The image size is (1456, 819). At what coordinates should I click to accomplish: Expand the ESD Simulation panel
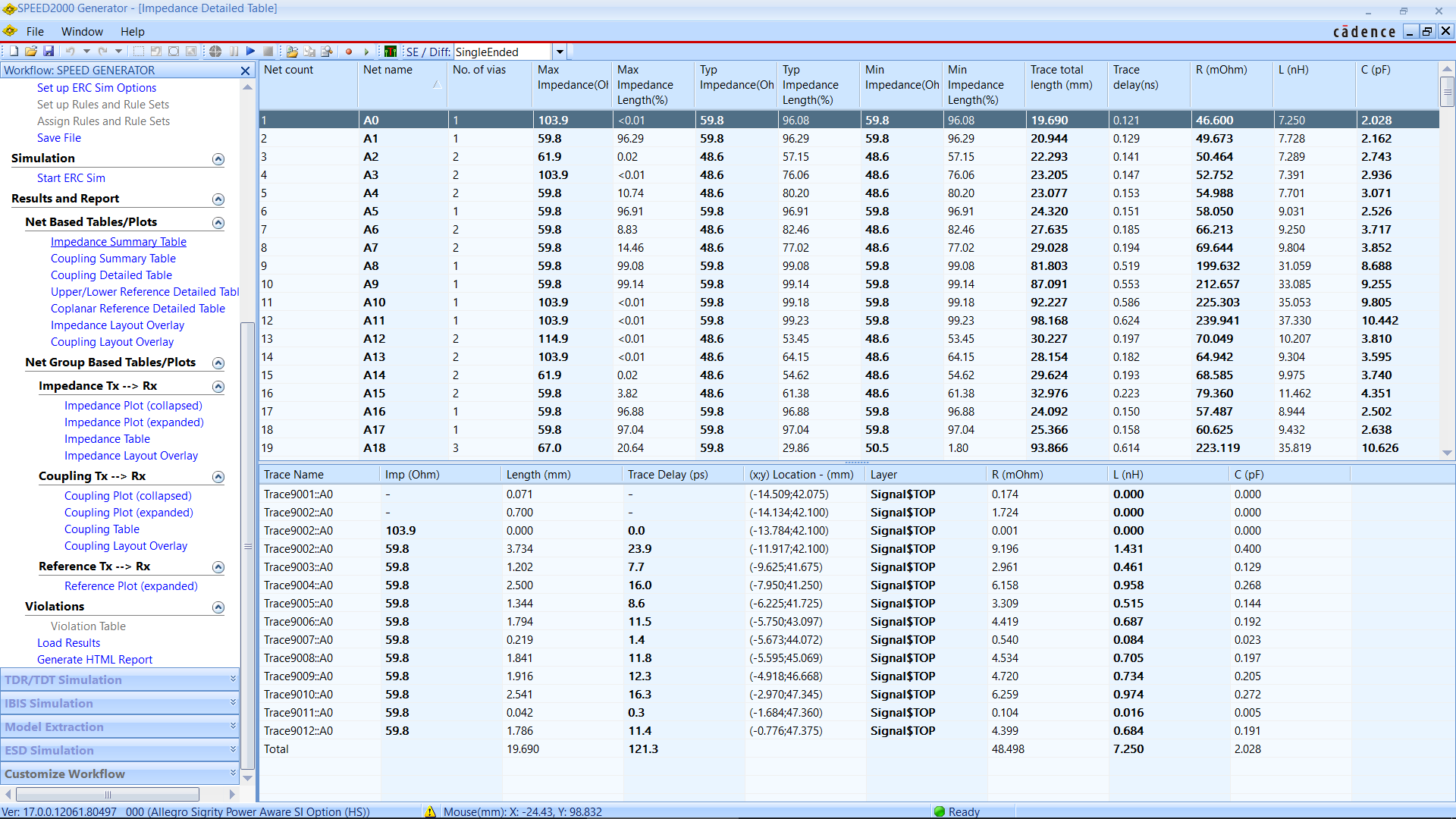(x=233, y=750)
